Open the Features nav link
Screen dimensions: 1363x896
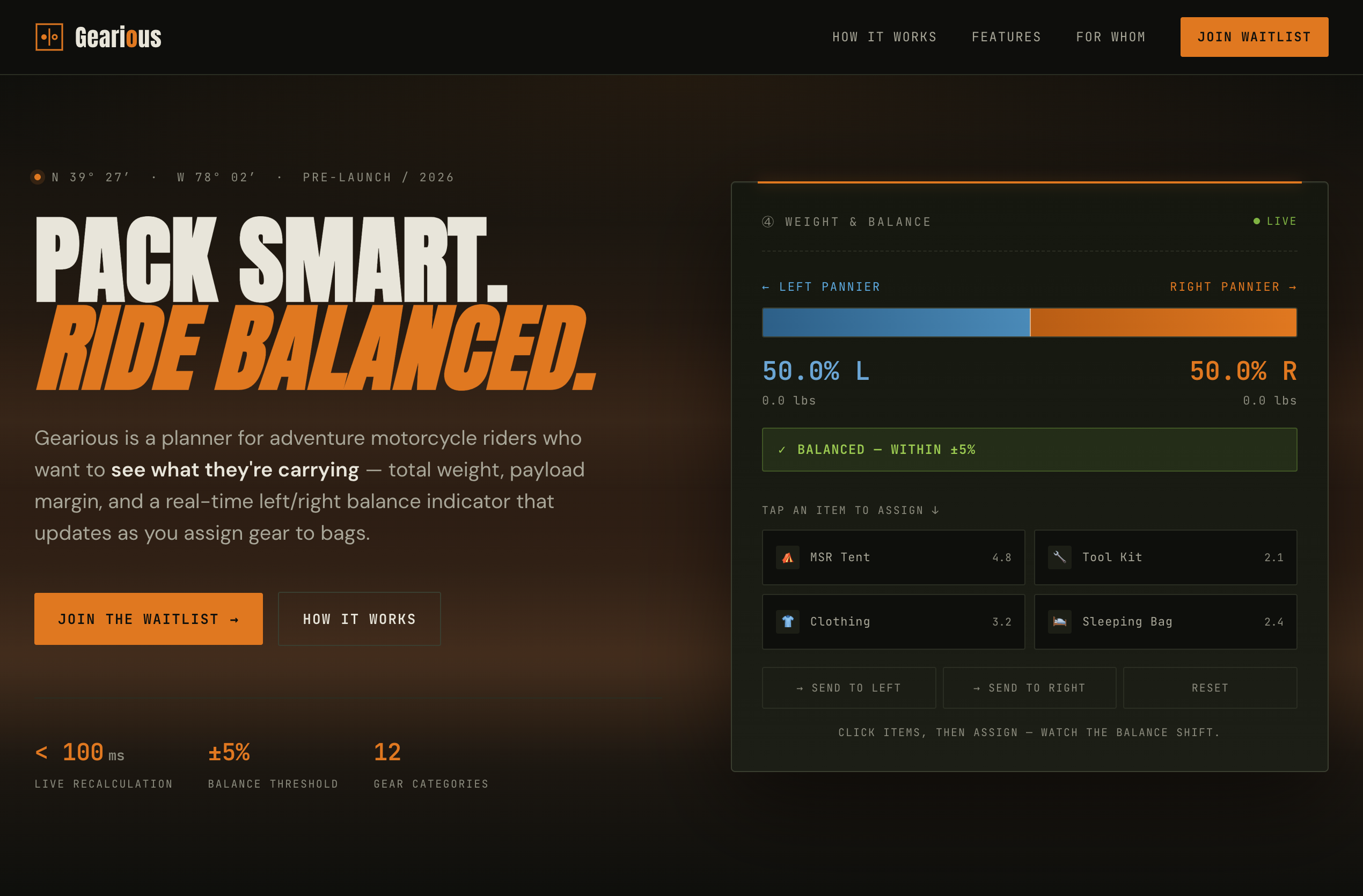[1006, 37]
